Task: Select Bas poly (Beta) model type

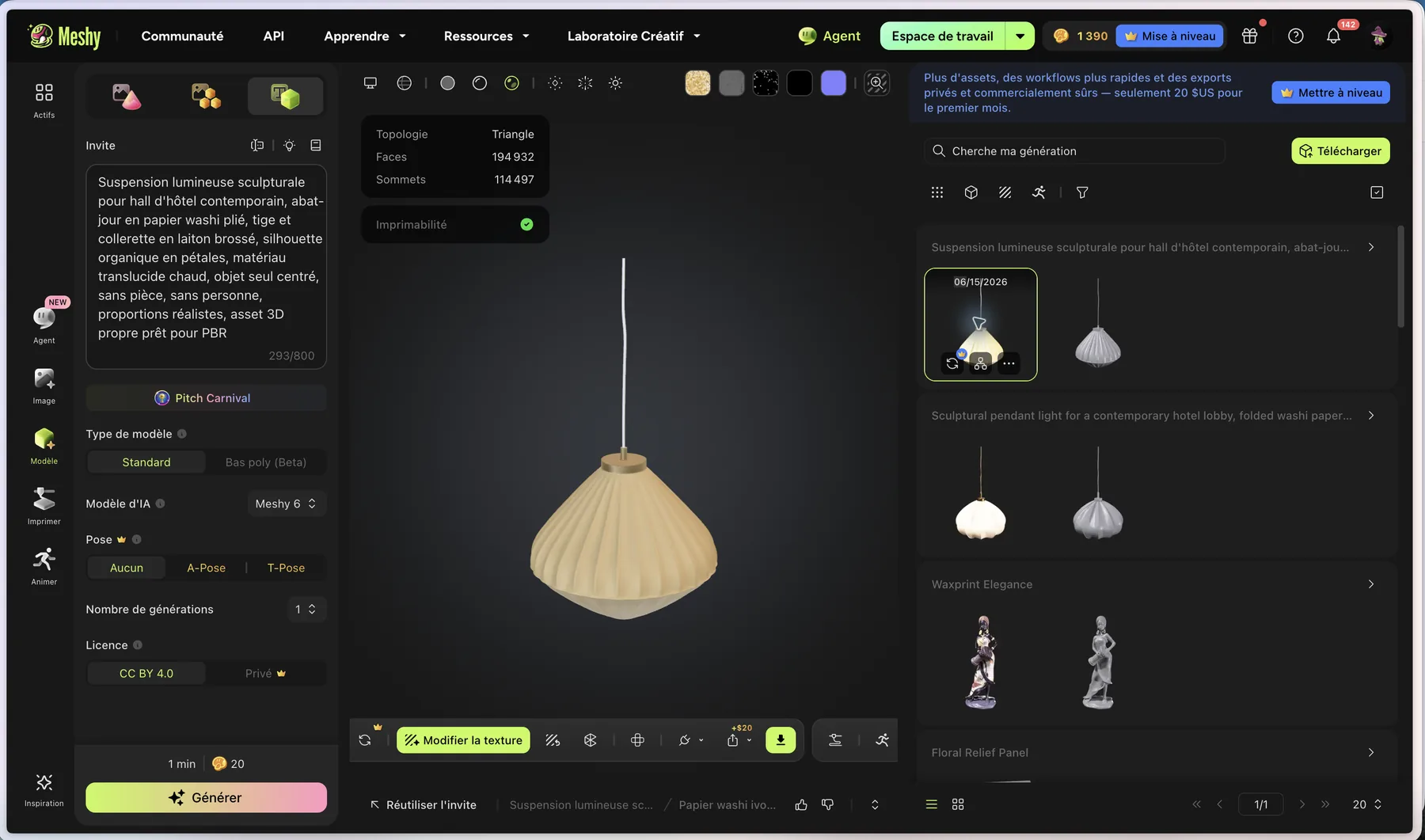Action: coord(265,462)
